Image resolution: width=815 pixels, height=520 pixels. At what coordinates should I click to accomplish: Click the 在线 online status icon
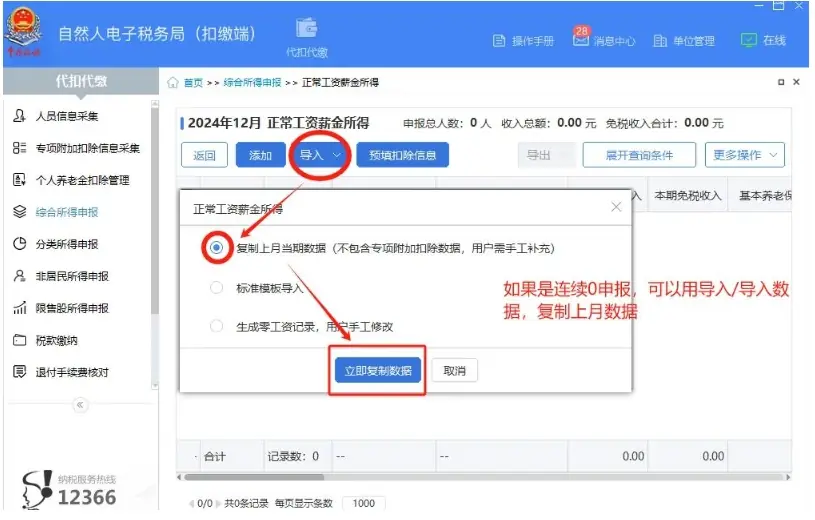748,40
